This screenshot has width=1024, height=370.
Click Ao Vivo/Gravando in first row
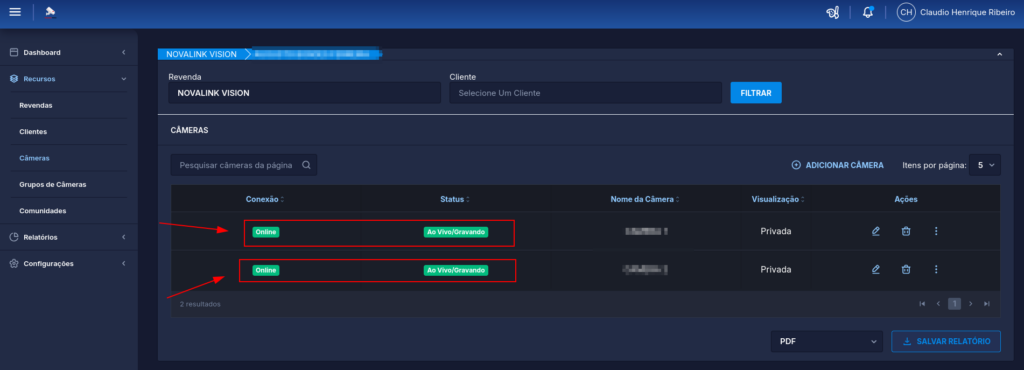coord(456,232)
